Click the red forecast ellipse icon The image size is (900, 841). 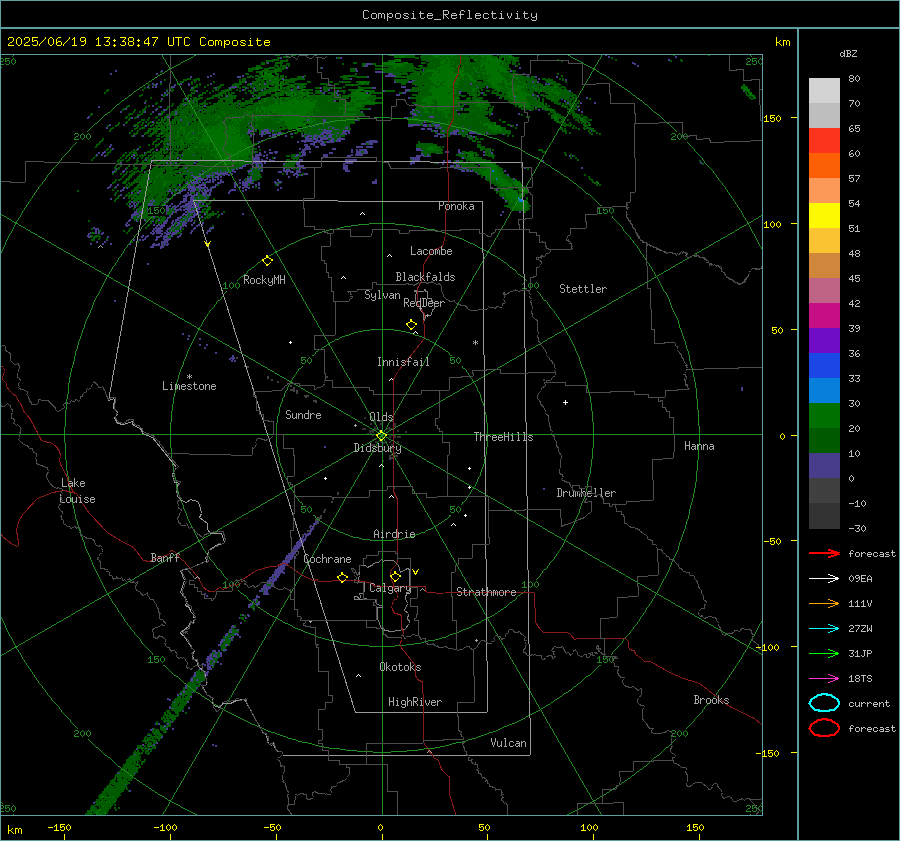(824, 728)
